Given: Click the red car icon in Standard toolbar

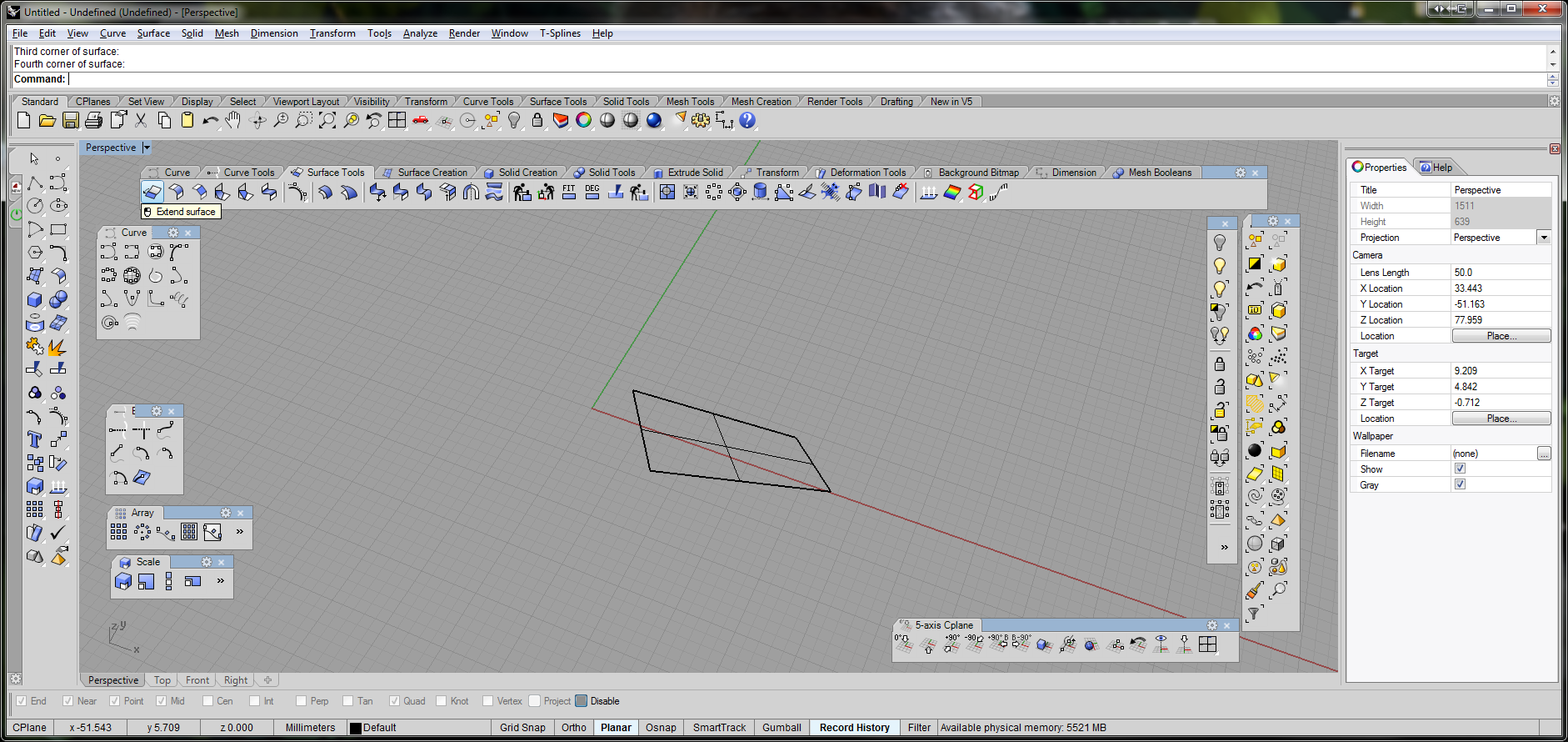Looking at the screenshot, I should [x=421, y=121].
